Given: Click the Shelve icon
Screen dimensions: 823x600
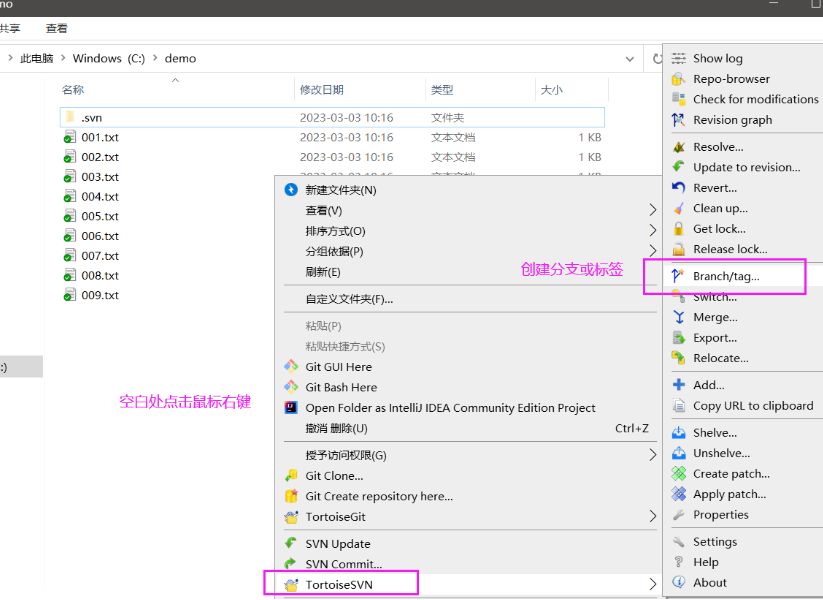Looking at the screenshot, I should 679,433.
